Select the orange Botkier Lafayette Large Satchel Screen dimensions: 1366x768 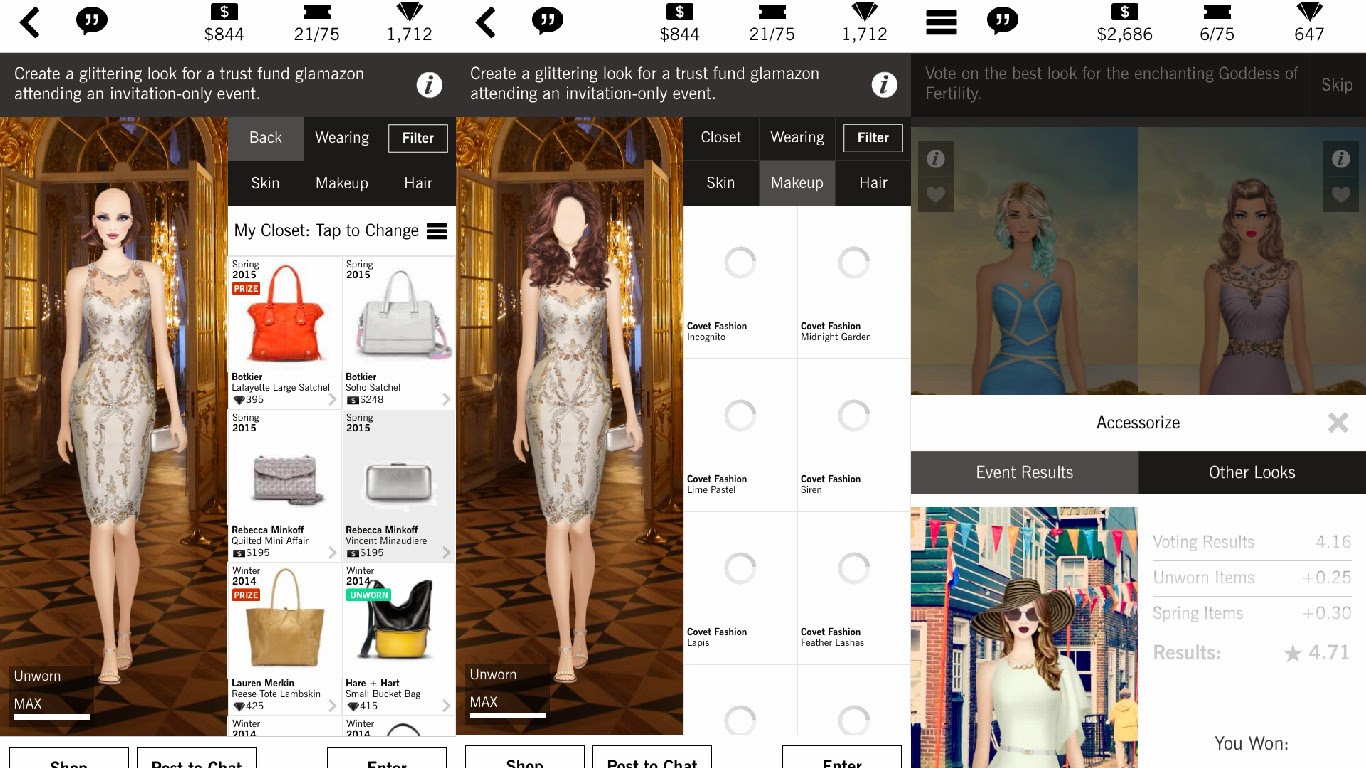coord(285,333)
